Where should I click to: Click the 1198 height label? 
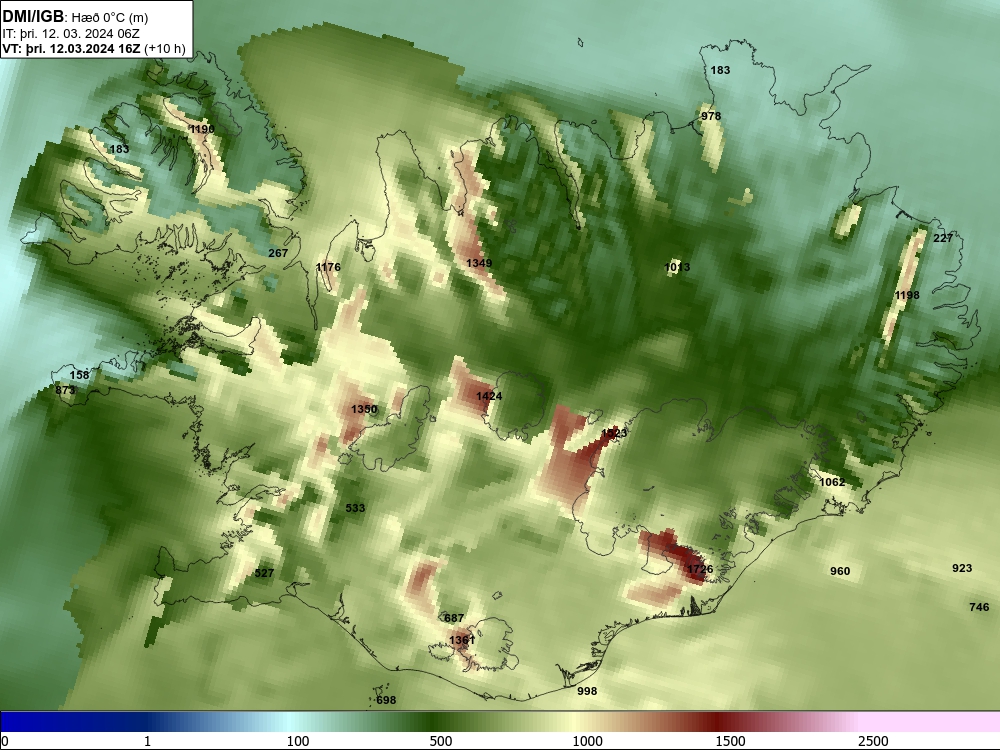coord(907,295)
